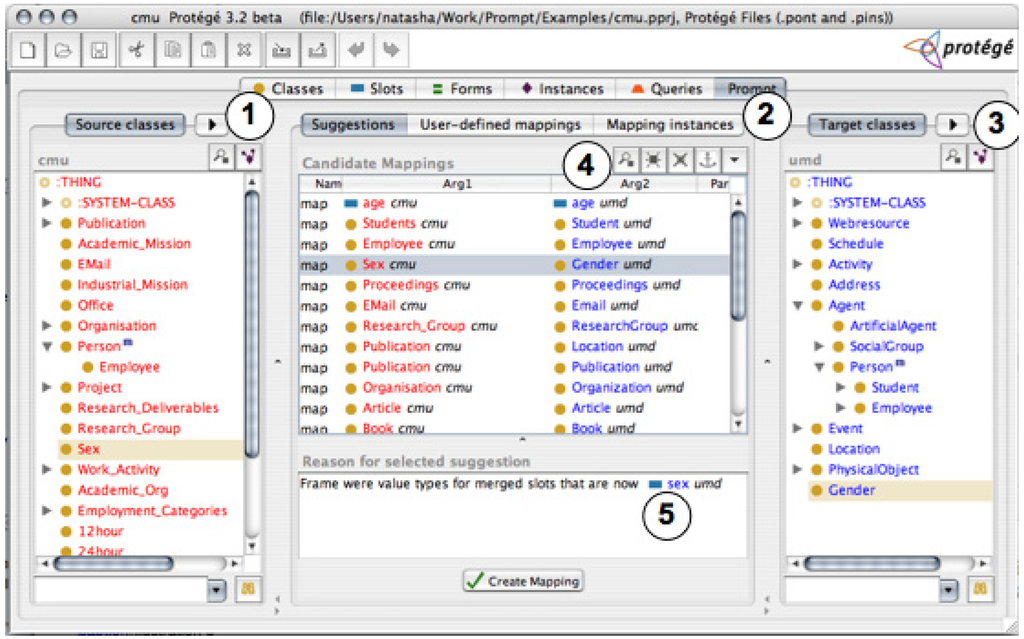Click the X remove icon above mappings list
The height and width of the screenshot is (639, 1024).
(x=680, y=159)
